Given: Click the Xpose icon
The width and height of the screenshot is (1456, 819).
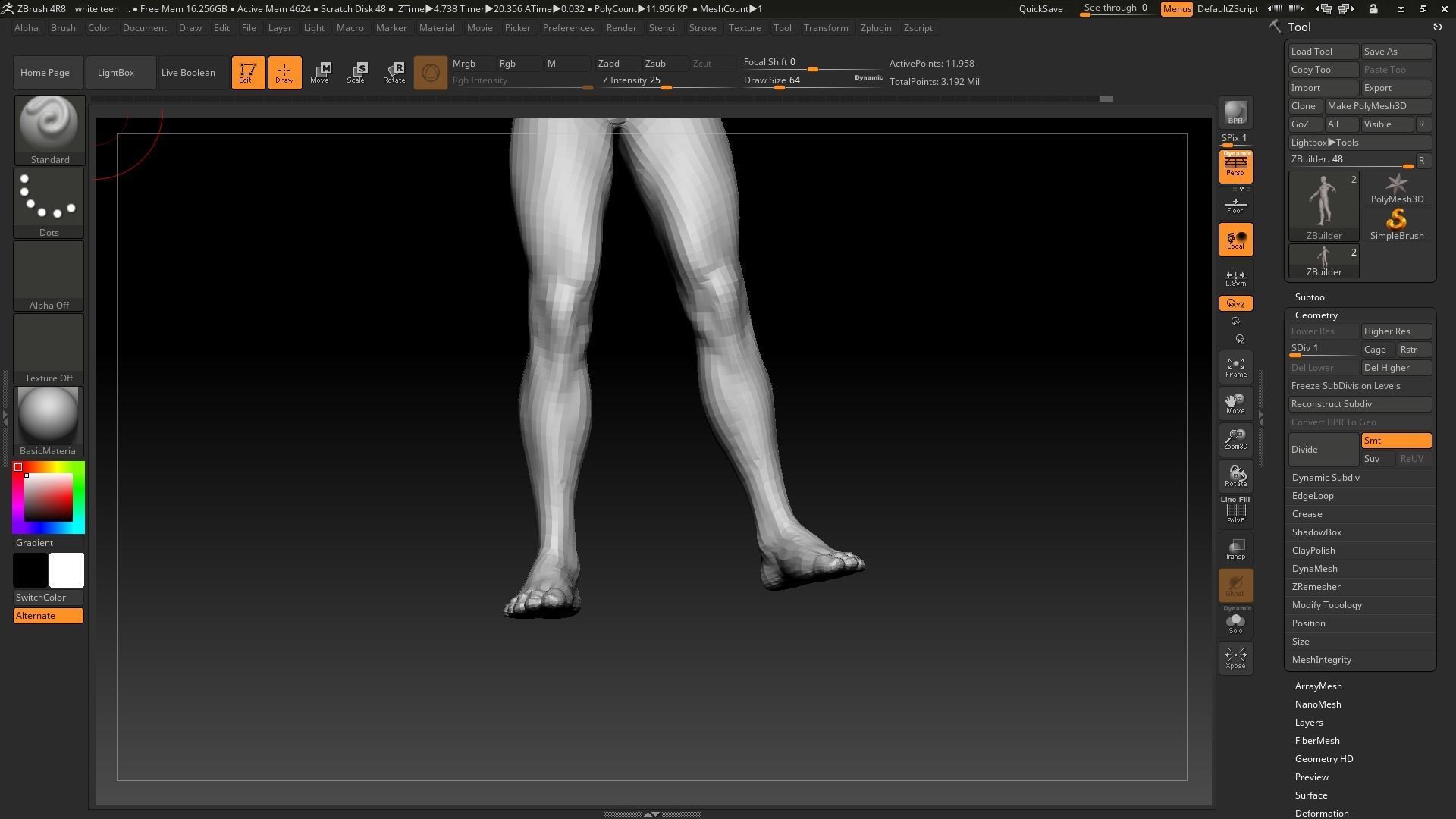Looking at the screenshot, I should pyautogui.click(x=1235, y=657).
